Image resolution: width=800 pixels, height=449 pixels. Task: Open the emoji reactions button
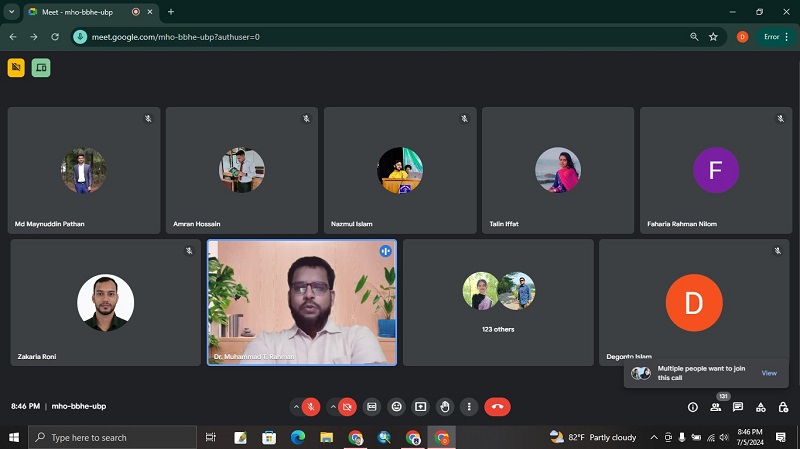pyautogui.click(x=396, y=407)
